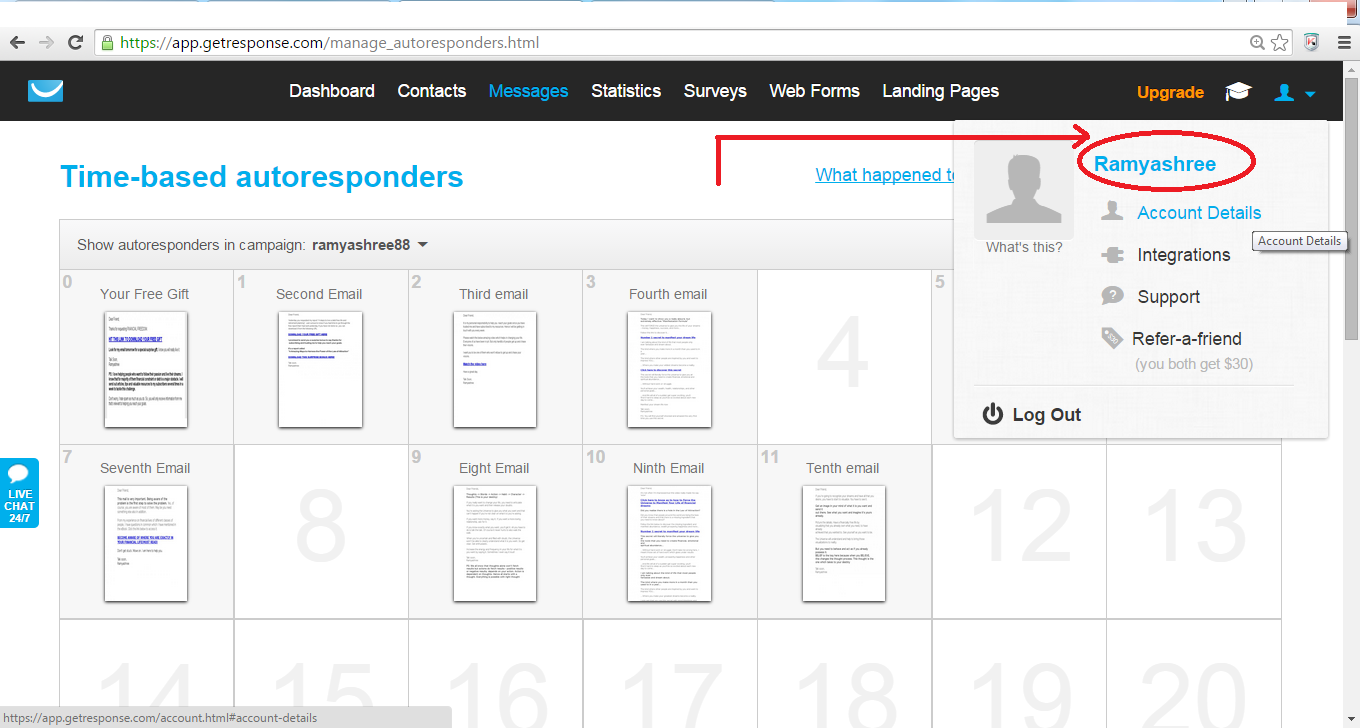Click browser forward arrow

point(46,42)
